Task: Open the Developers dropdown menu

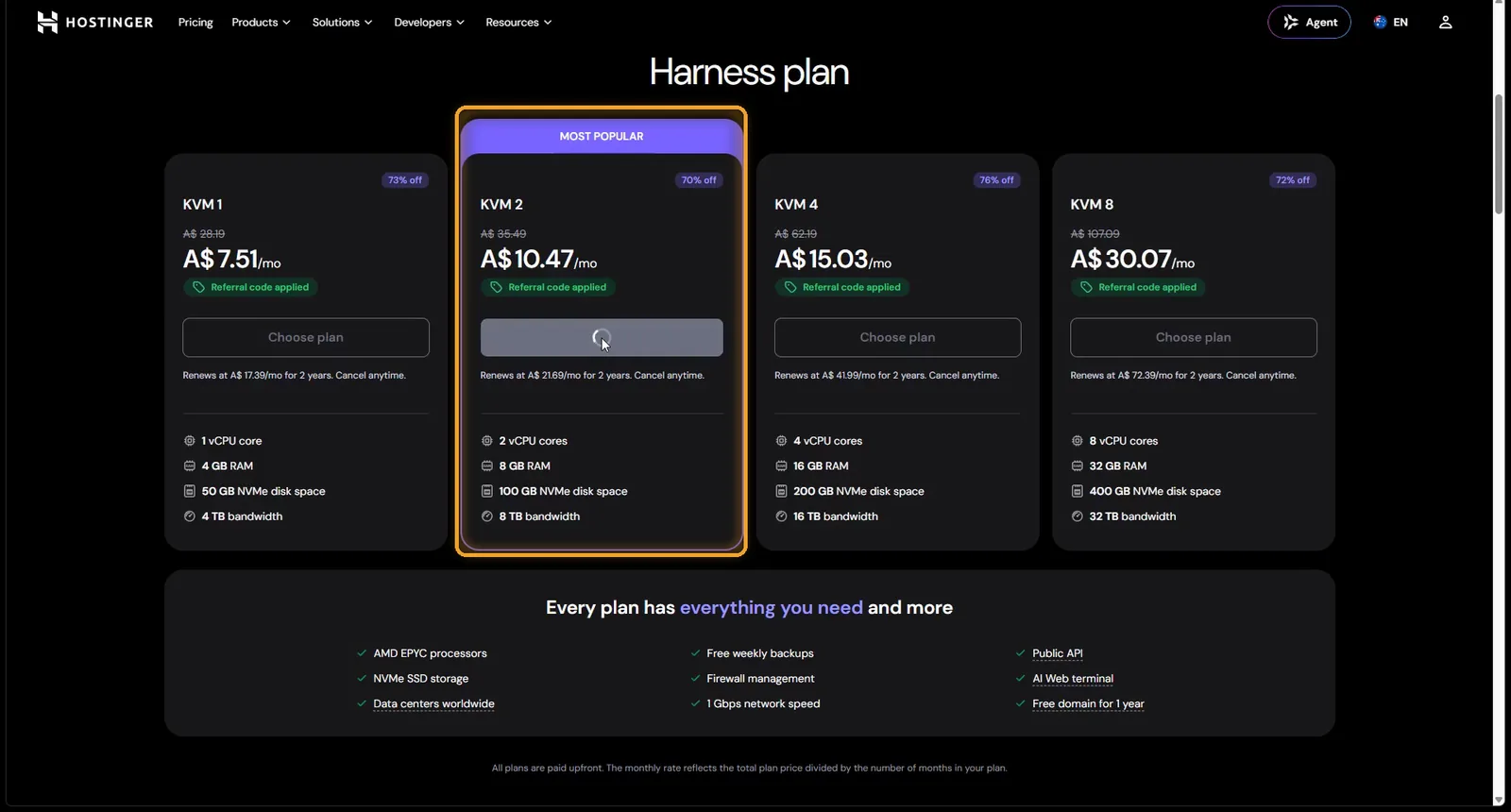Action: coord(429,22)
